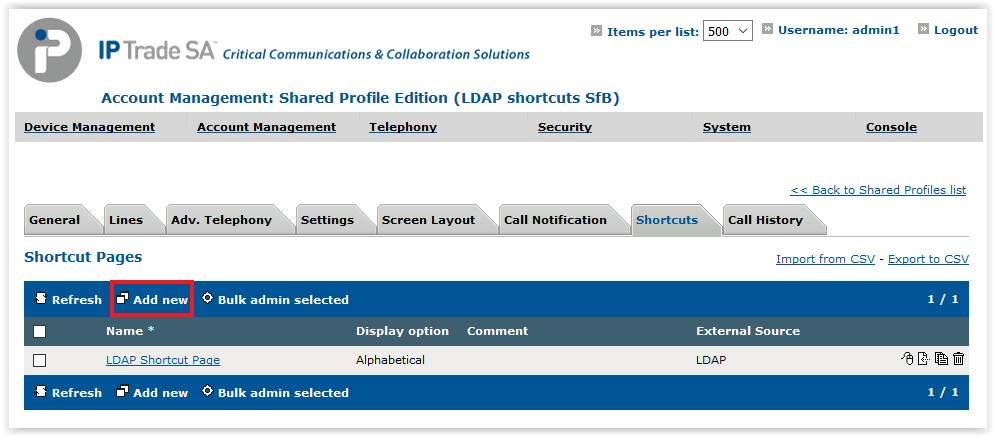The image size is (995, 436).
Task: Open the Items per list dropdown
Action: (728, 31)
